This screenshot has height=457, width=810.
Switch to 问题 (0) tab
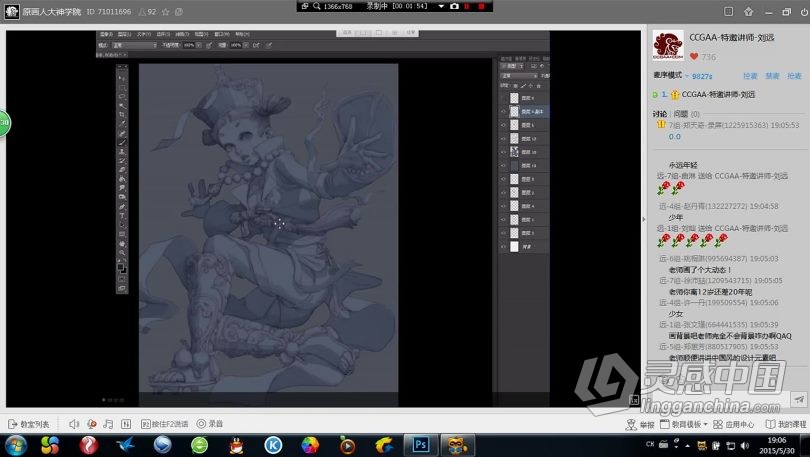click(686, 114)
